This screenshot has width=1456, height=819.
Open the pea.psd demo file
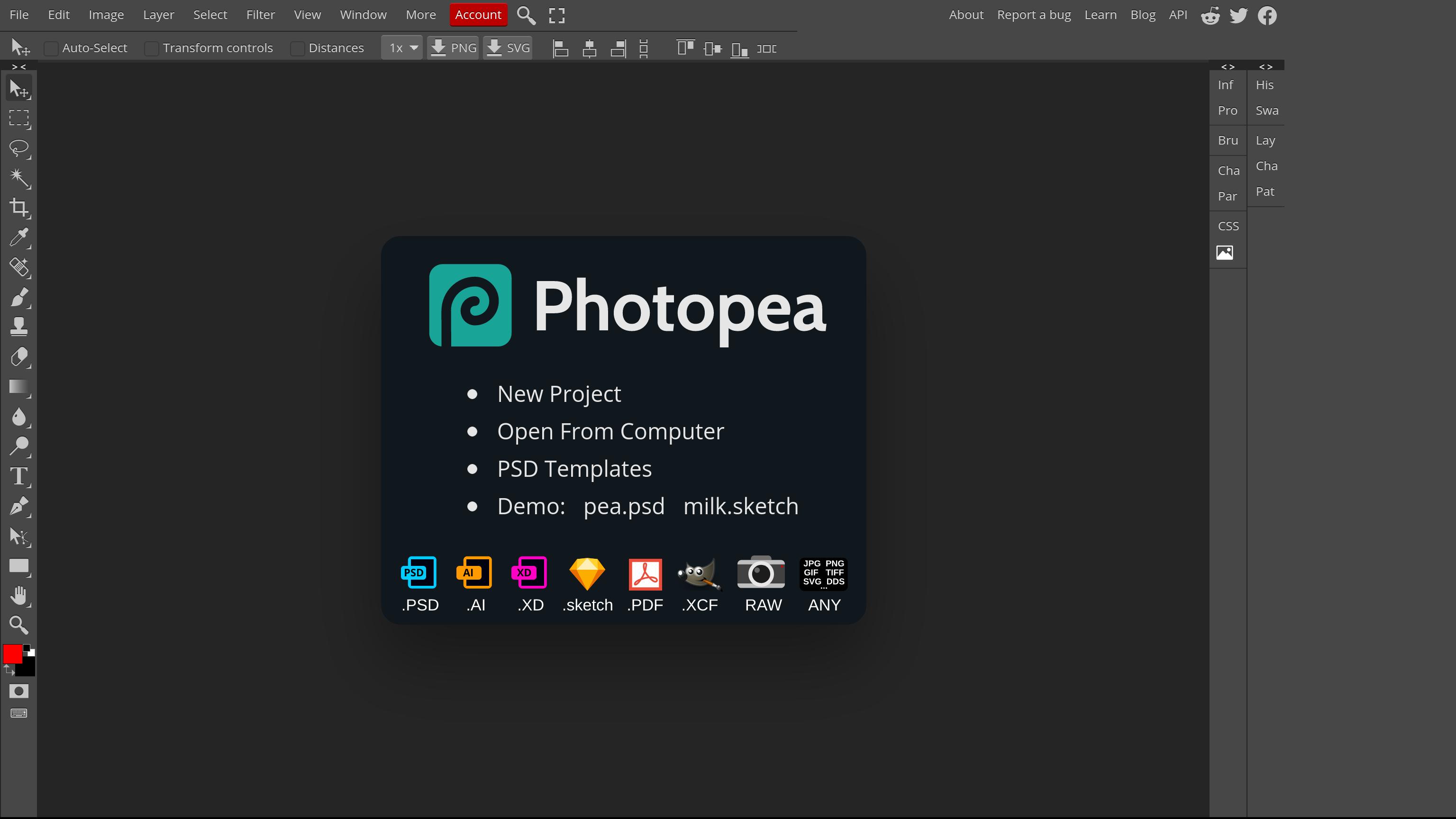coord(624,507)
